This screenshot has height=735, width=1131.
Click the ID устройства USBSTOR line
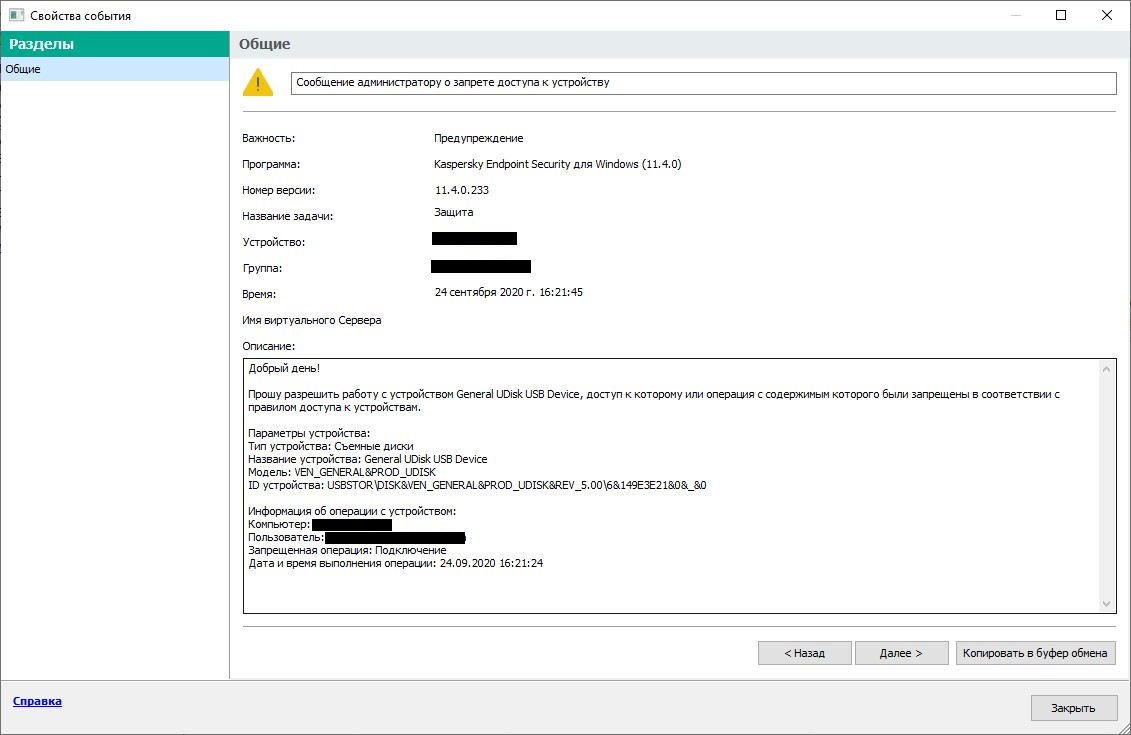[478, 485]
